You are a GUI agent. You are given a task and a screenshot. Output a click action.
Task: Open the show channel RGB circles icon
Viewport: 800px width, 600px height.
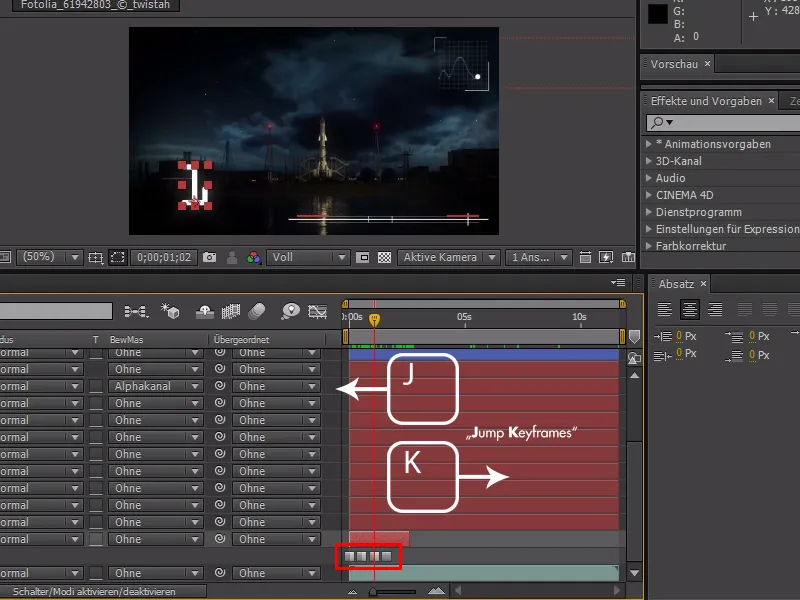click(254, 258)
